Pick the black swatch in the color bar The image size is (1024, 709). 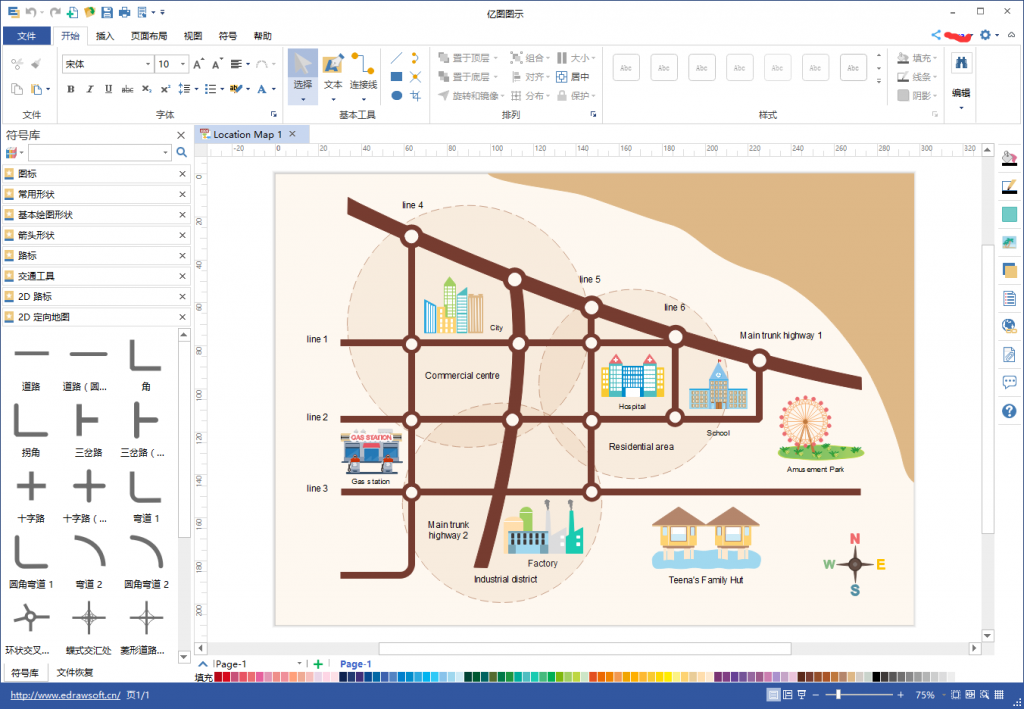click(x=876, y=677)
